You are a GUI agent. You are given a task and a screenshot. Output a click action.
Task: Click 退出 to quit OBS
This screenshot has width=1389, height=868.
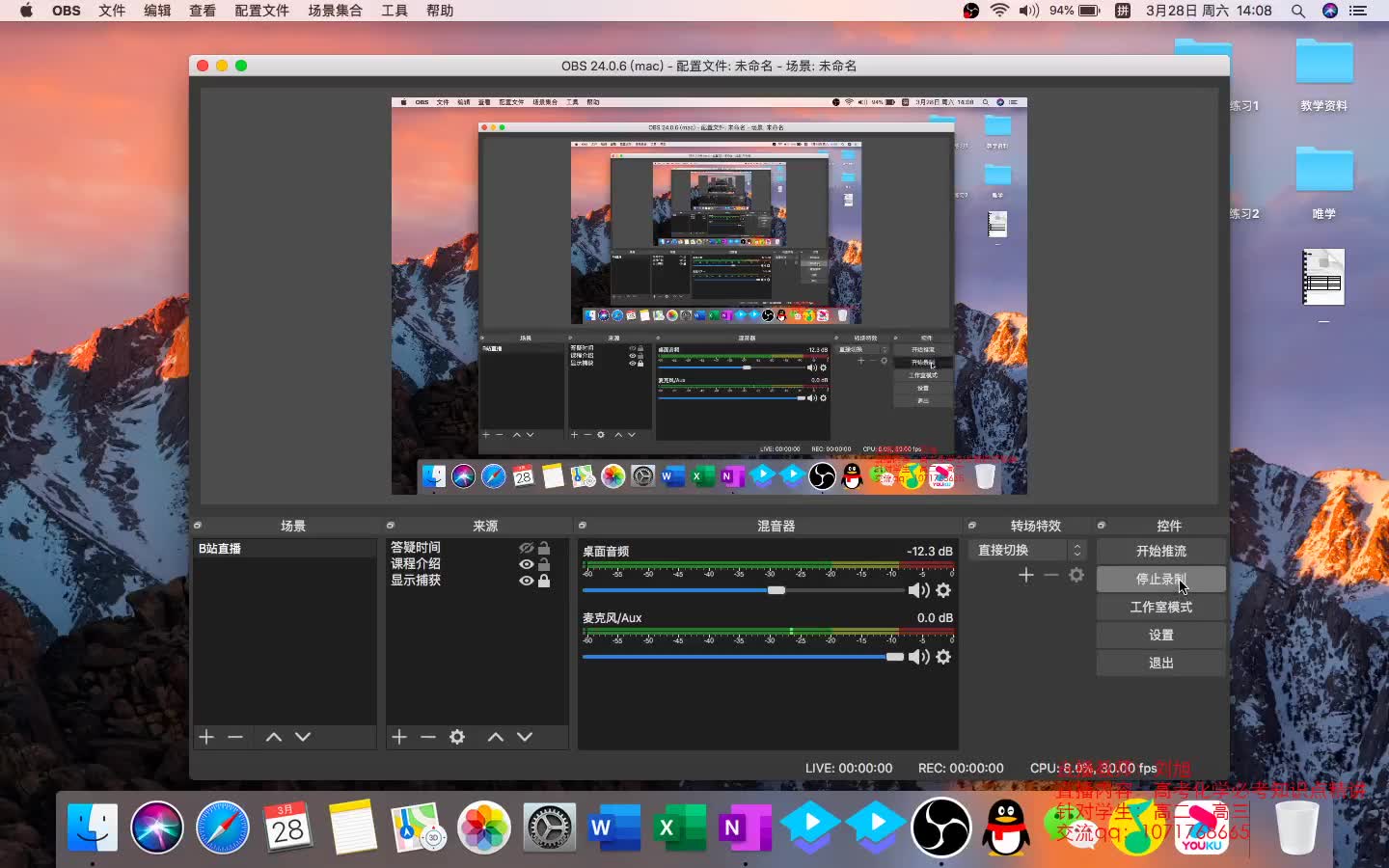(1161, 663)
